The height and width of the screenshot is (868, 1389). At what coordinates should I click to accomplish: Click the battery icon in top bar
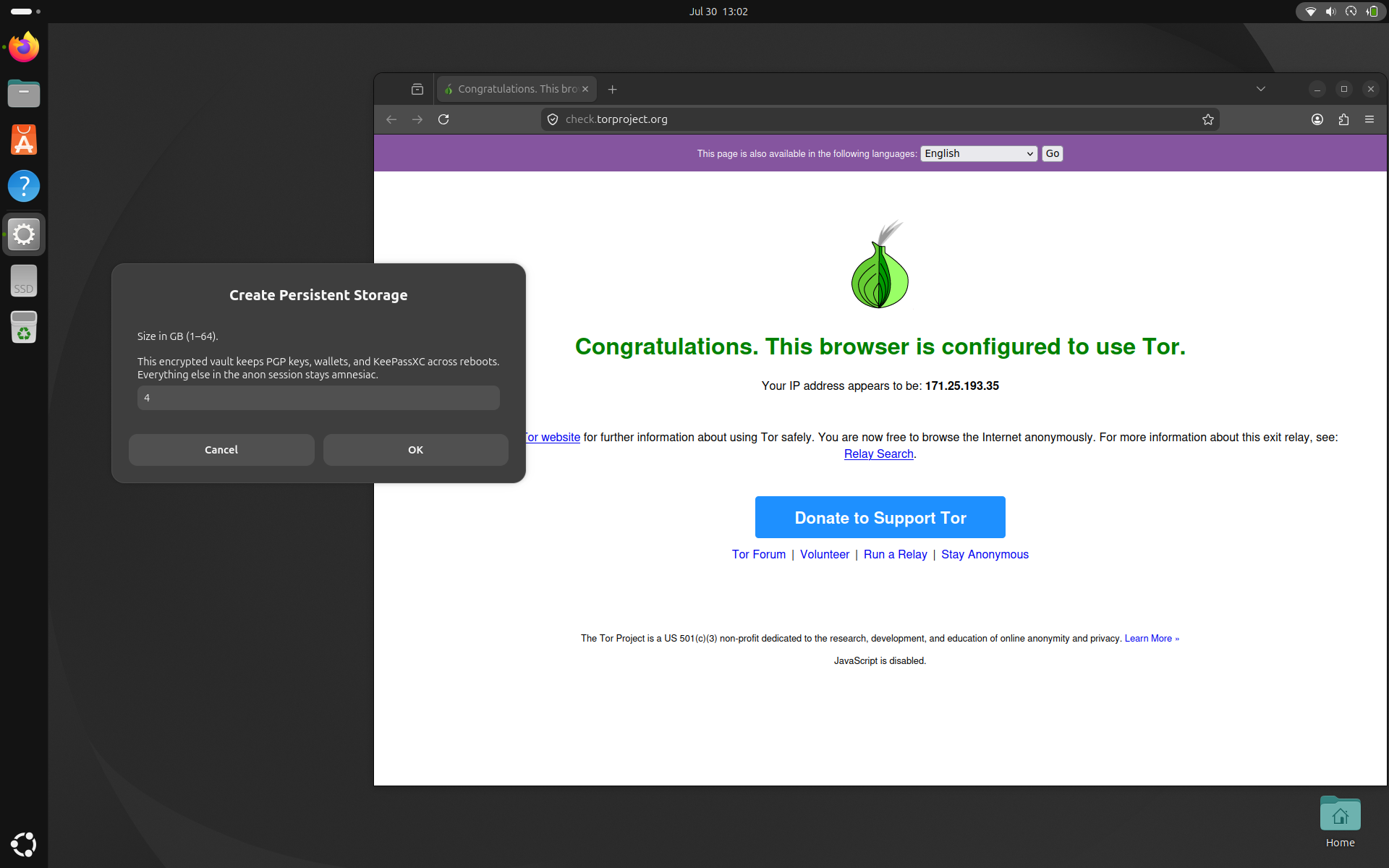pyautogui.click(x=1372, y=12)
